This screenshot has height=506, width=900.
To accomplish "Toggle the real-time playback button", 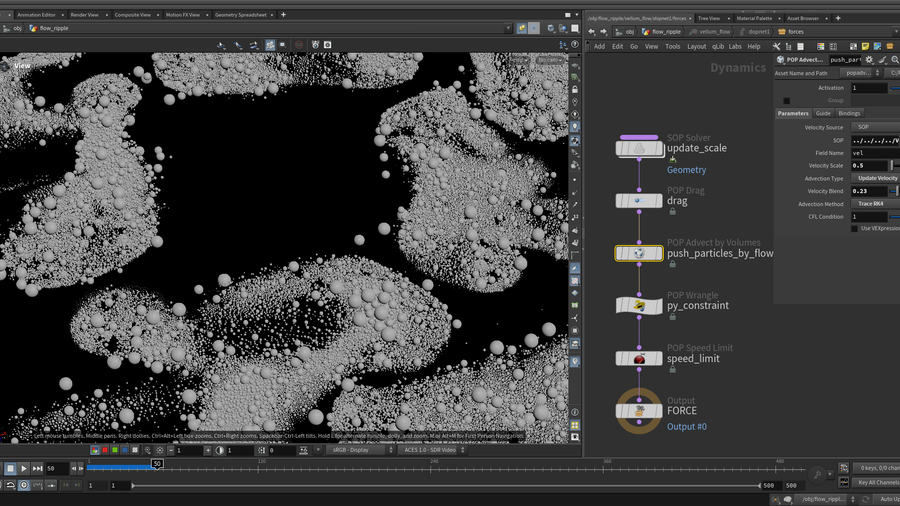I will [24, 485].
